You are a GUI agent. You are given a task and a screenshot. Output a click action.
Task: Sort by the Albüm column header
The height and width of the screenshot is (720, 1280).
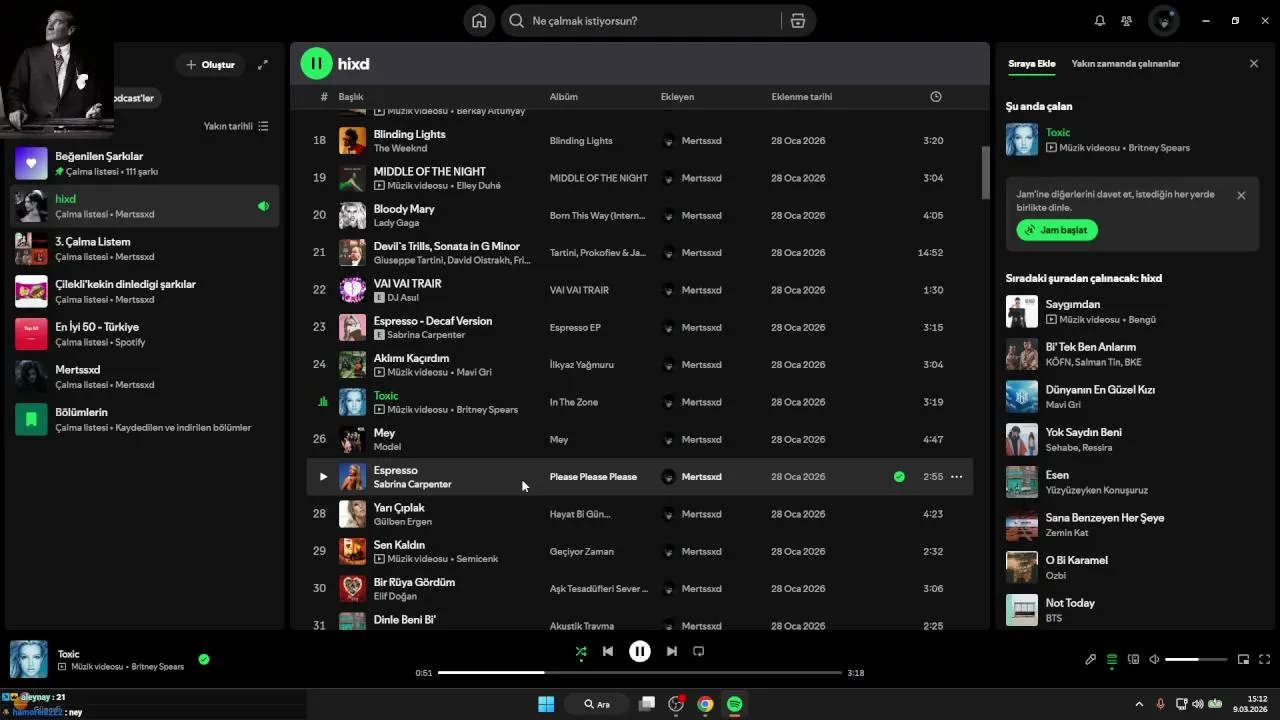[x=564, y=97]
